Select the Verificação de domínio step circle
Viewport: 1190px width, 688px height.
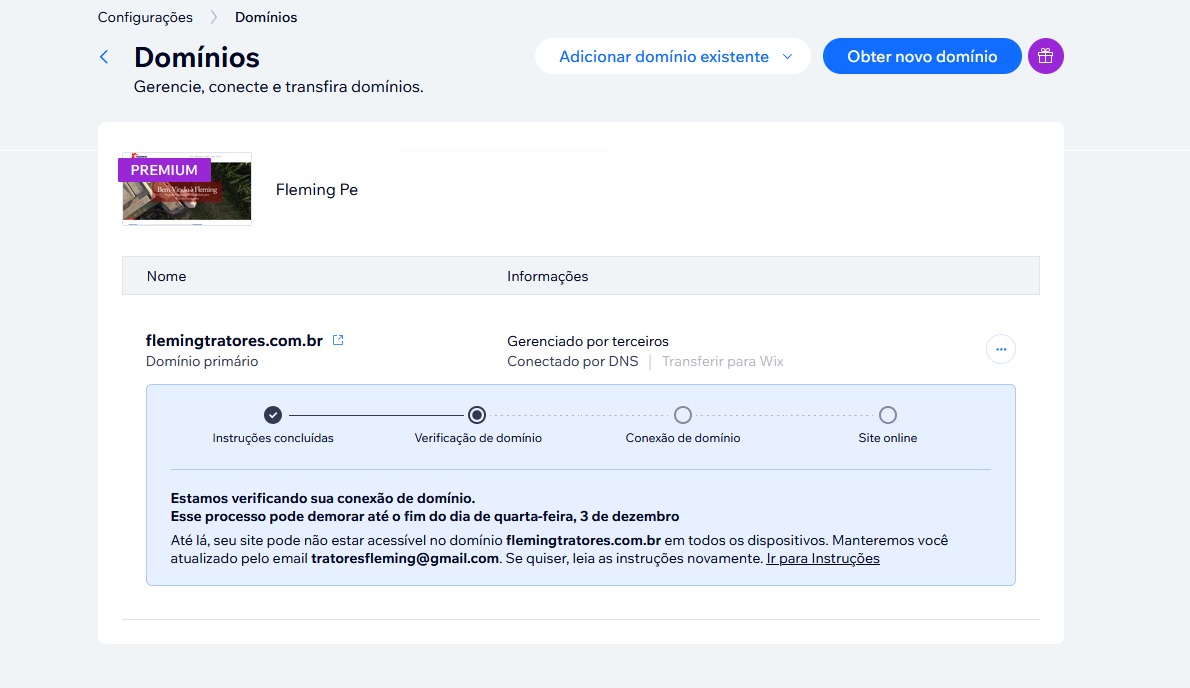(477, 415)
